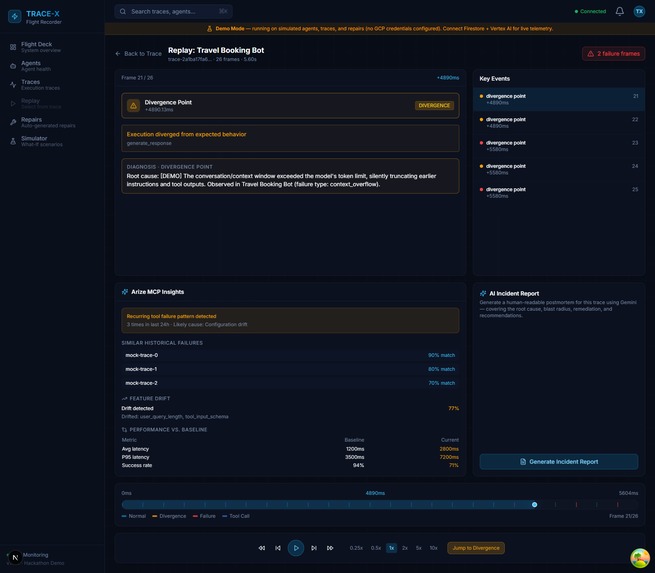Screen dimensions: 655x573
Task: Click the DIVERGENCE tag badge
Action: (x=434, y=105)
